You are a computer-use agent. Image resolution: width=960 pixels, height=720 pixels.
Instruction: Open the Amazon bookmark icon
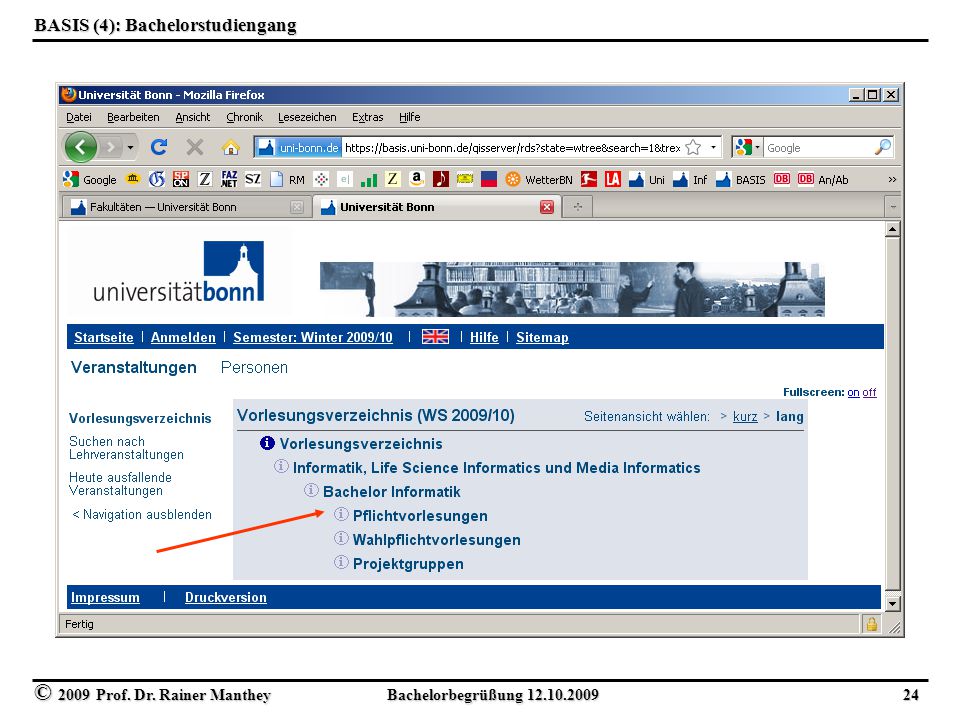416,179
